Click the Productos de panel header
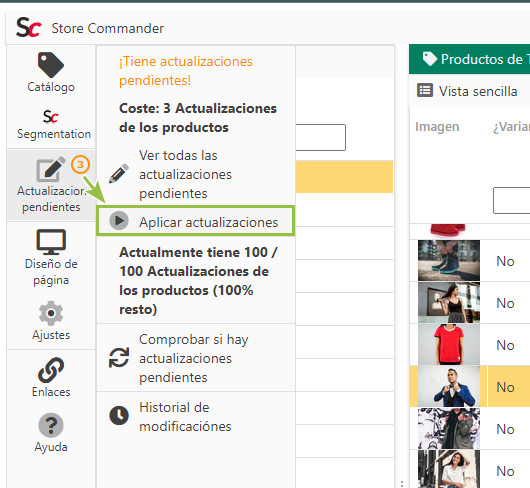This screenshot has height=488, width=530. coord(470,59)
